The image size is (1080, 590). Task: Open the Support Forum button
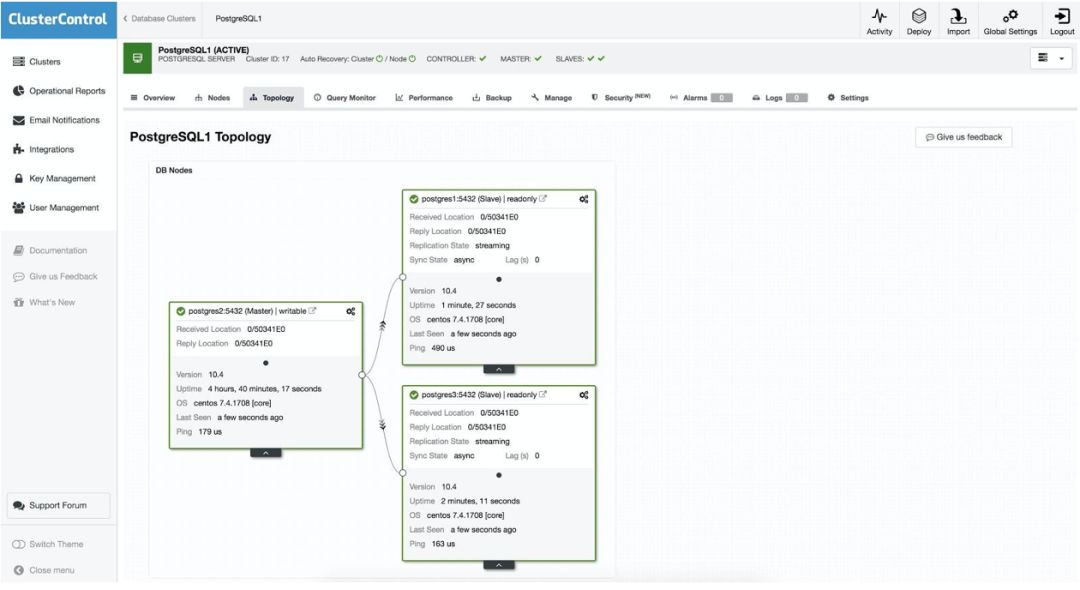[x=59, y=505]
